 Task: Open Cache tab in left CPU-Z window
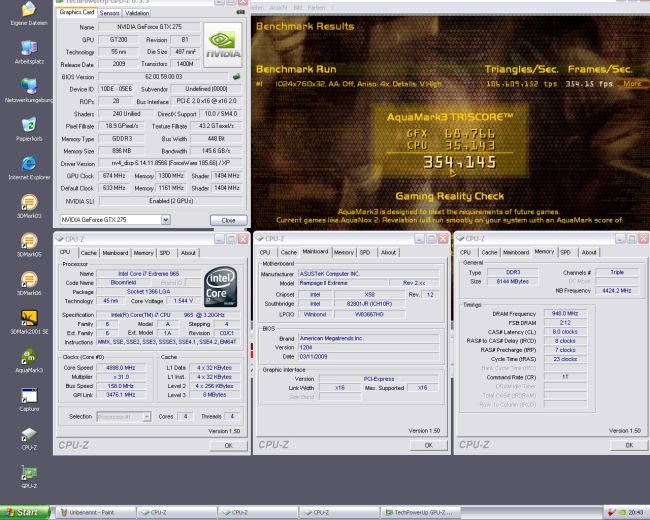[x=88, y=253]
